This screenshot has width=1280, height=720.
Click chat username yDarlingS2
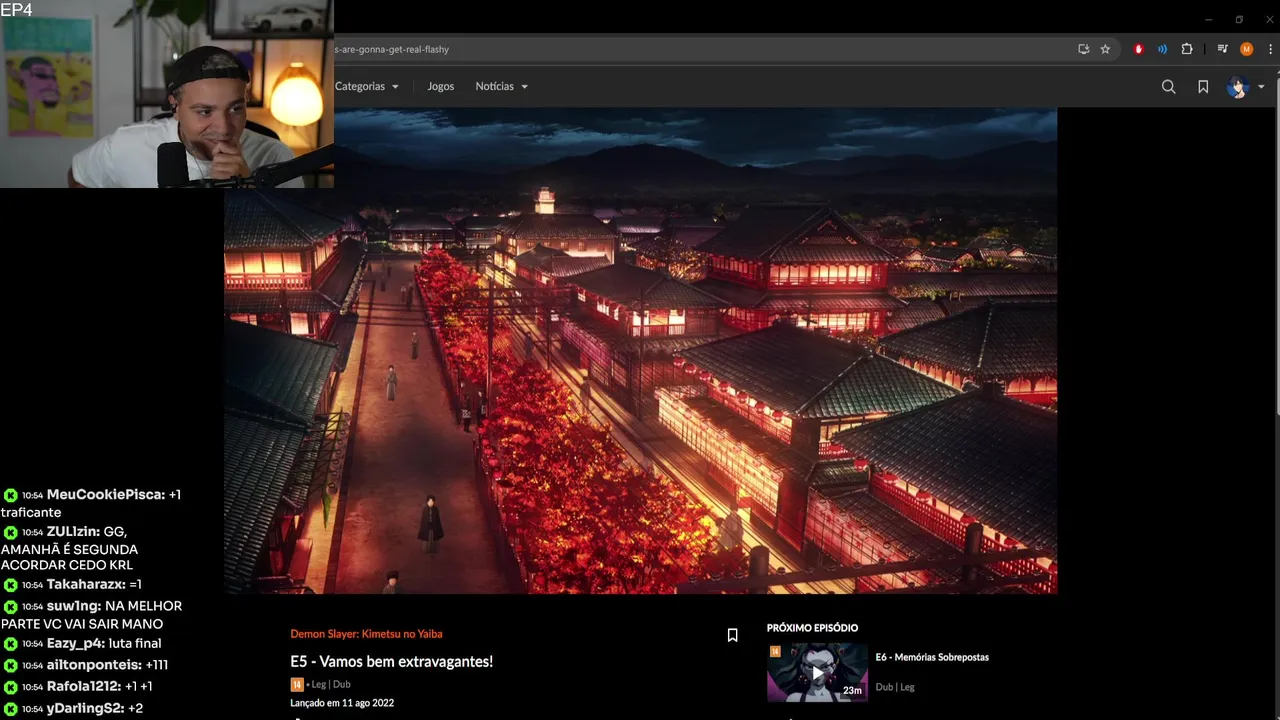(x=85, y=709)
